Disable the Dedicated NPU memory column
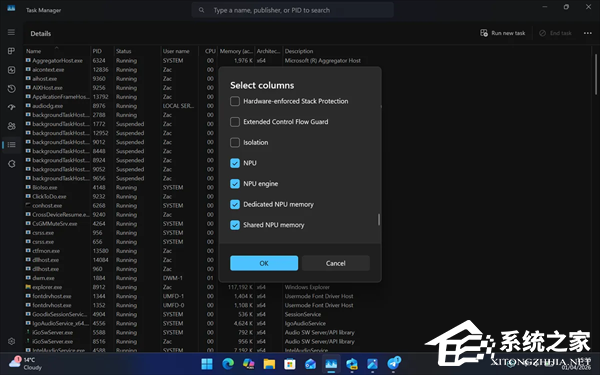Image resolution: width=600 pixels, height=375 pixels. [235, 204]
